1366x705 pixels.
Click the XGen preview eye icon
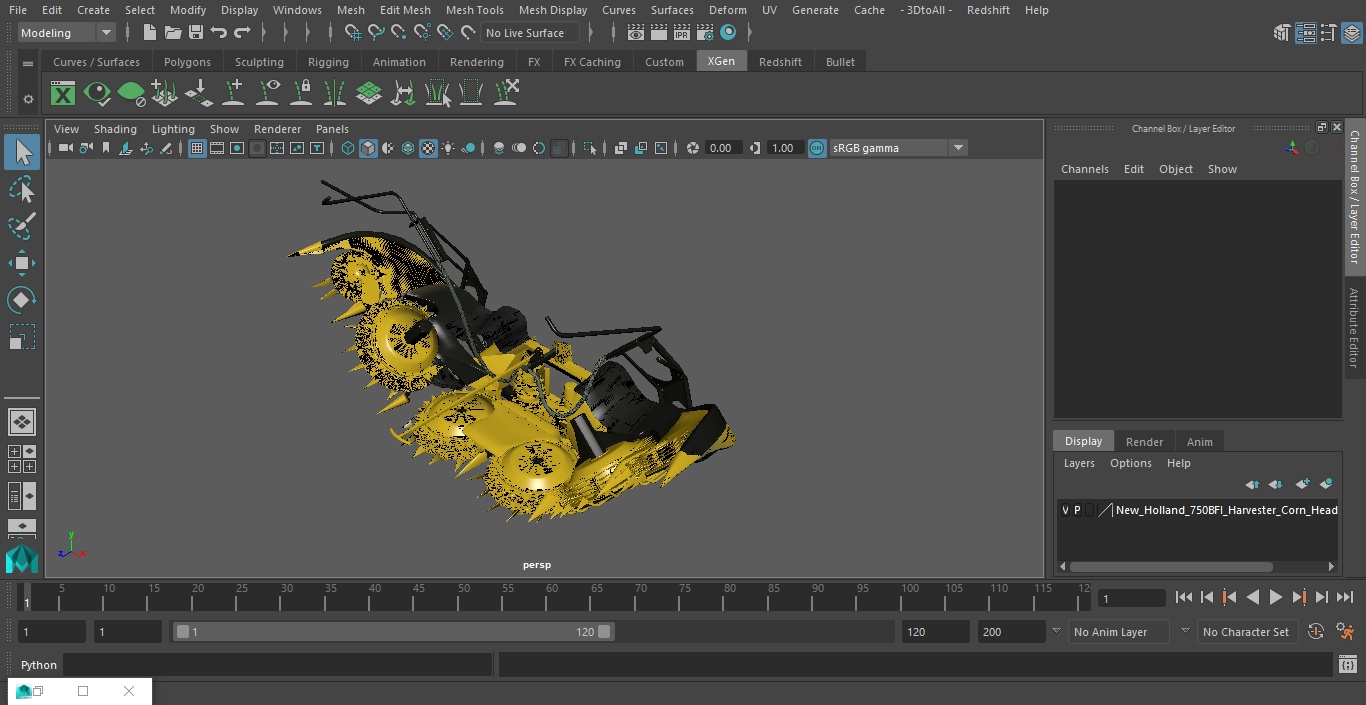pos(97,94)
